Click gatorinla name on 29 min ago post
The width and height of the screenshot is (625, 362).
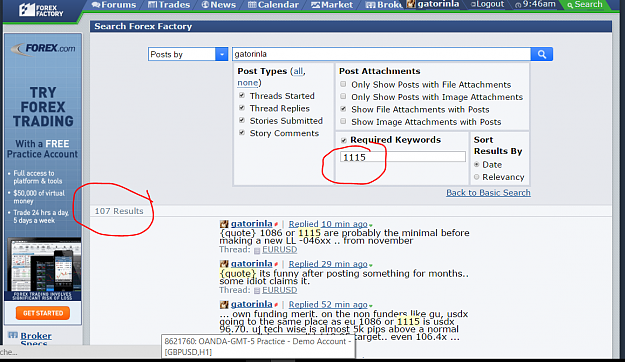click(252, 264)
